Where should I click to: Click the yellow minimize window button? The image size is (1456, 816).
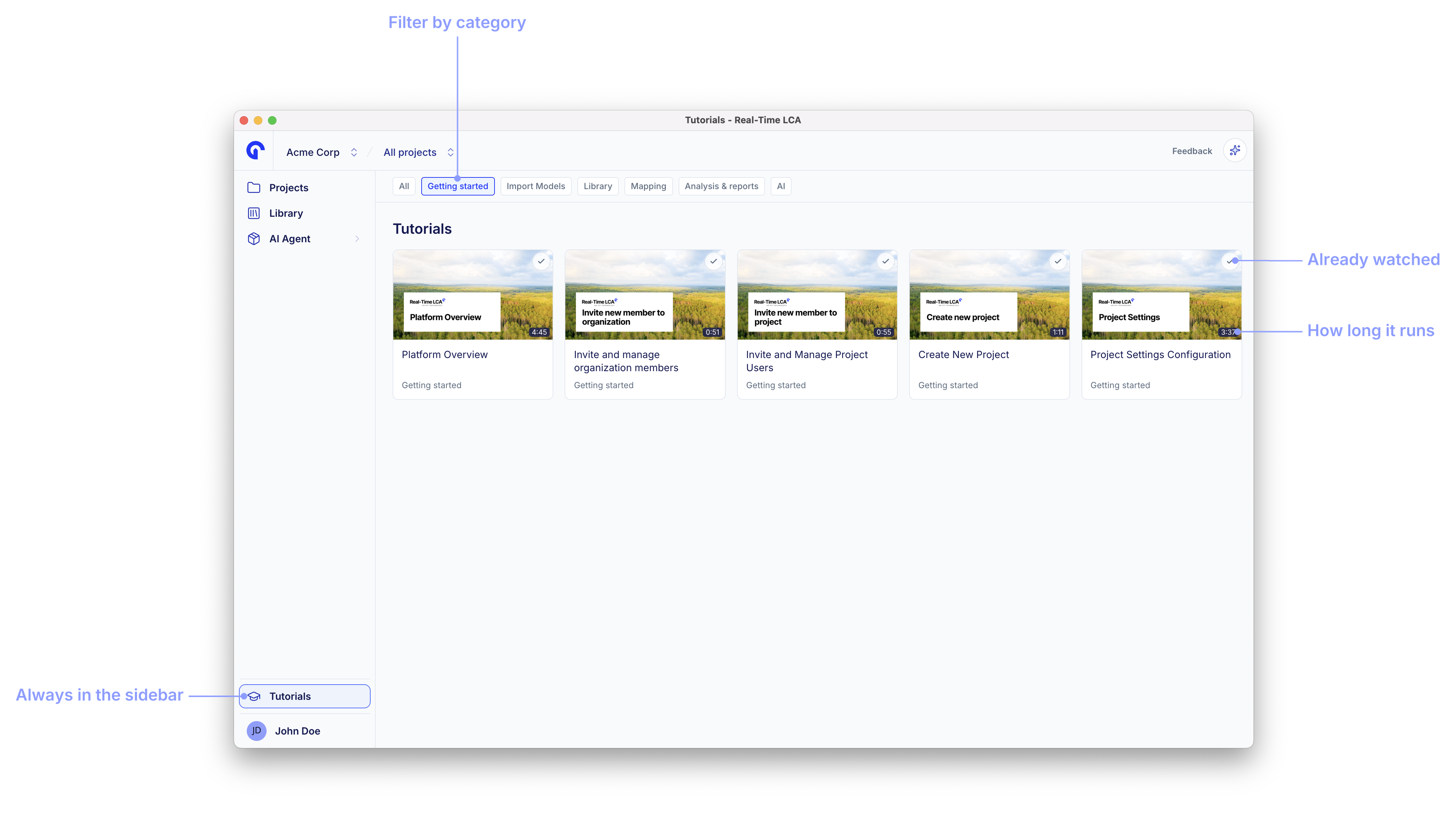[258, 120]
